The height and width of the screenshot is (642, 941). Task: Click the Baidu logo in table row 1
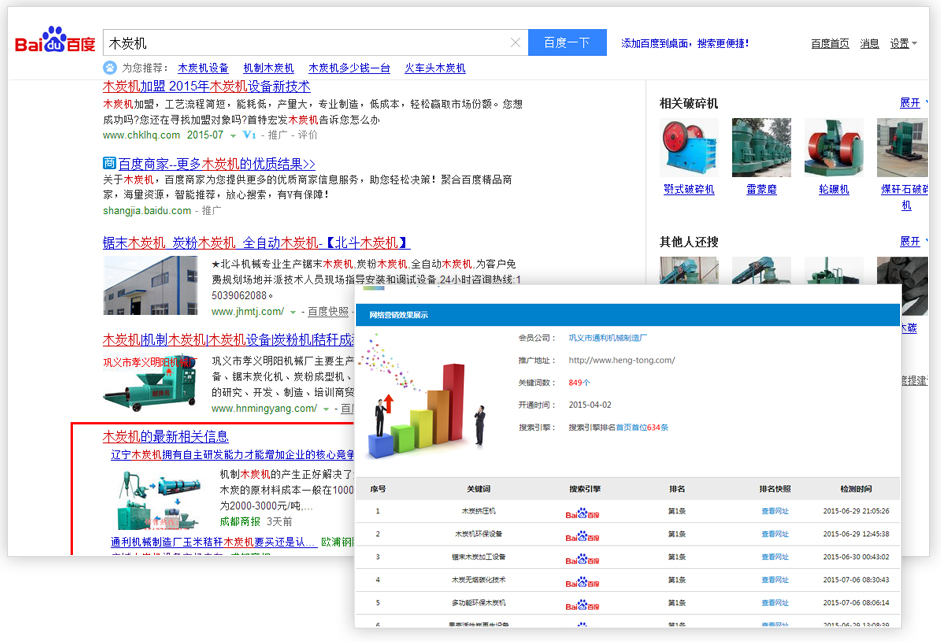click(x=582, y=512)
